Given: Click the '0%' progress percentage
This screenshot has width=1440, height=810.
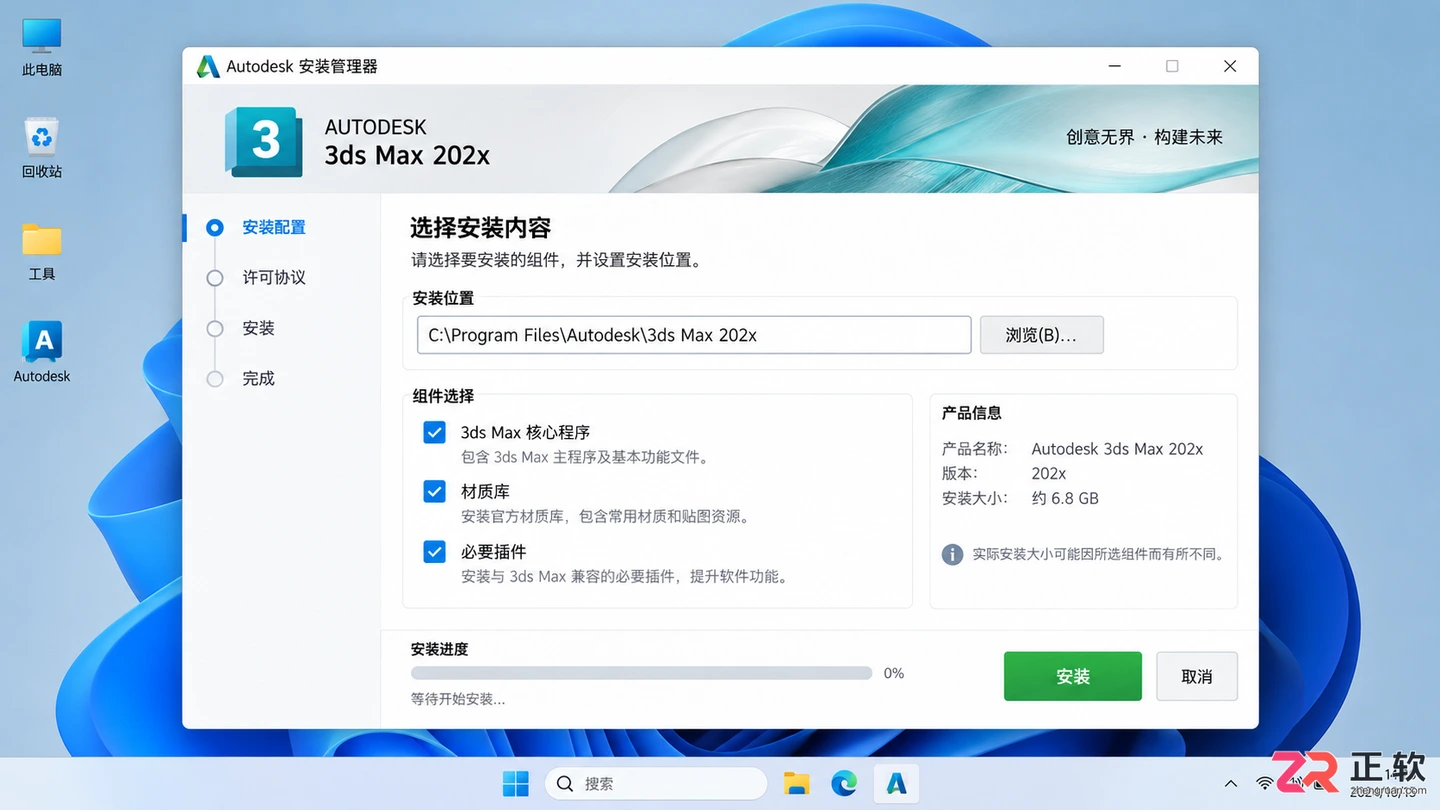Looking at the screenshot, I should click(894, 674).
